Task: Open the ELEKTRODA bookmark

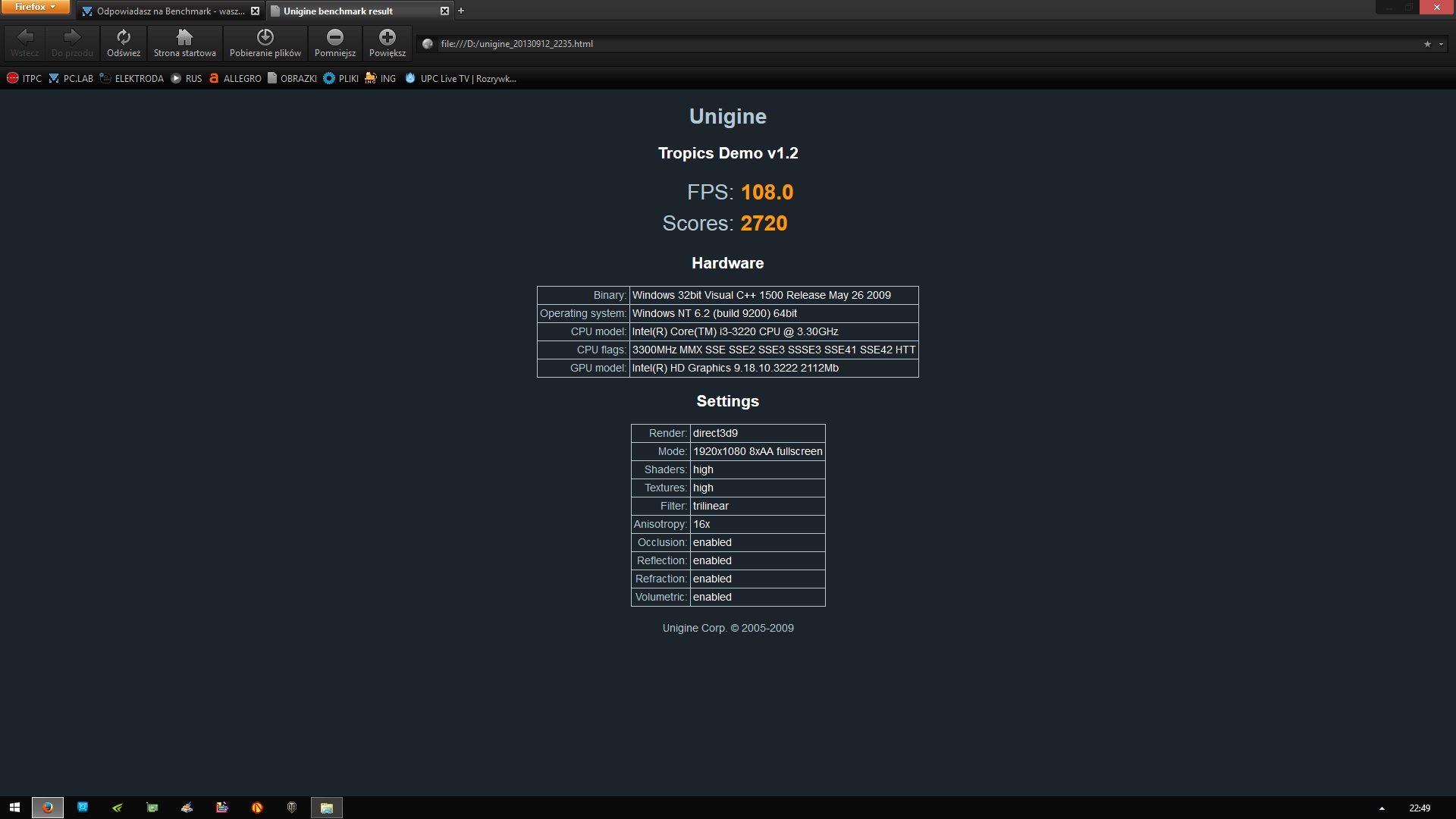Action: pos(132,78)
